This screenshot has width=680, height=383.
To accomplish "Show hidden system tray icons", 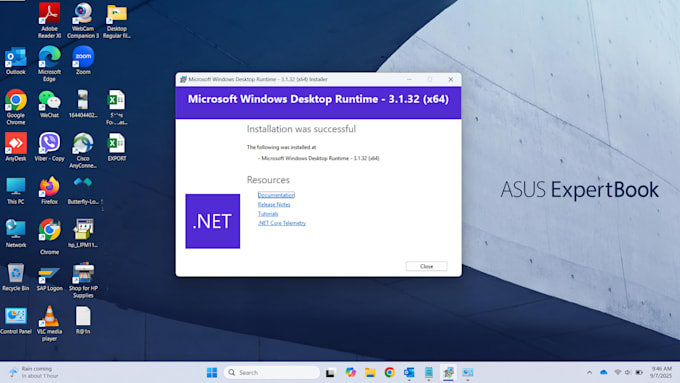I will point(589,373).
